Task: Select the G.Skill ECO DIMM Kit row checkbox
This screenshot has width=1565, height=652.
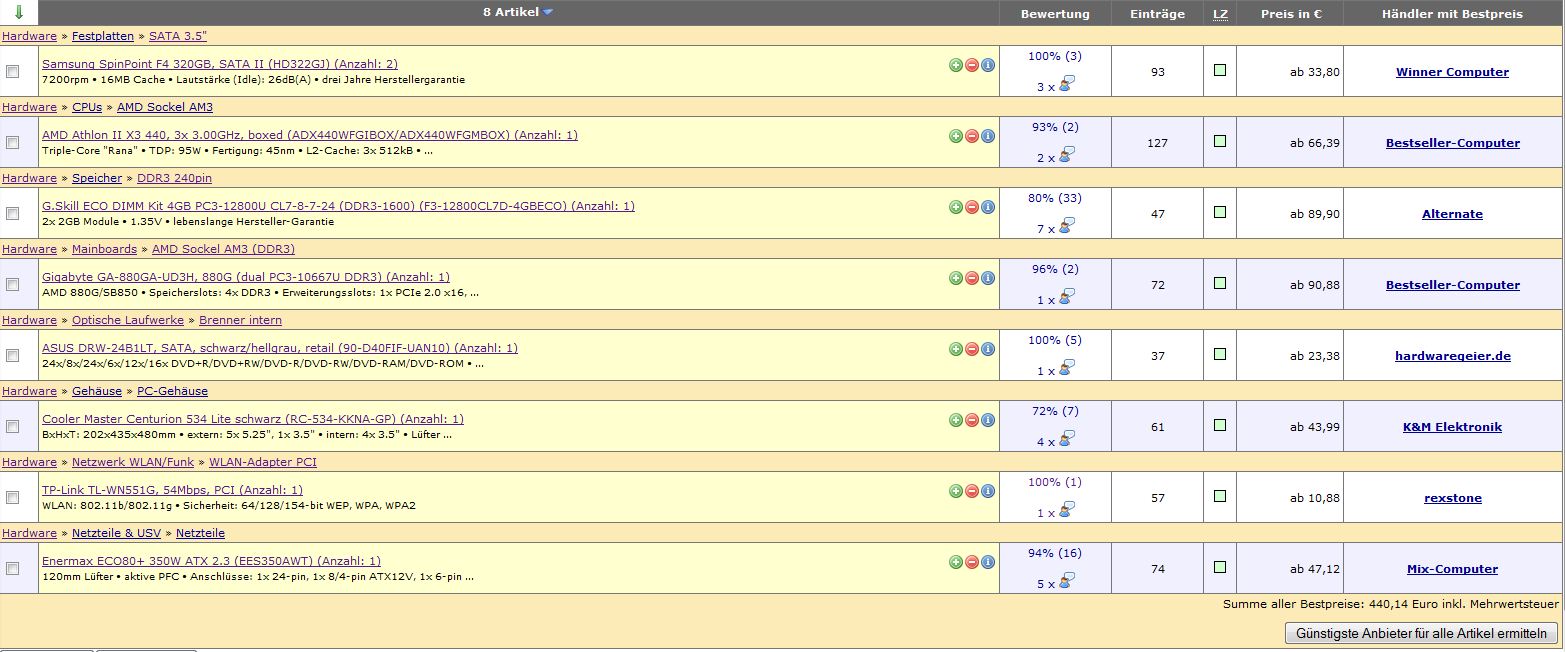Action: (13, 213)
